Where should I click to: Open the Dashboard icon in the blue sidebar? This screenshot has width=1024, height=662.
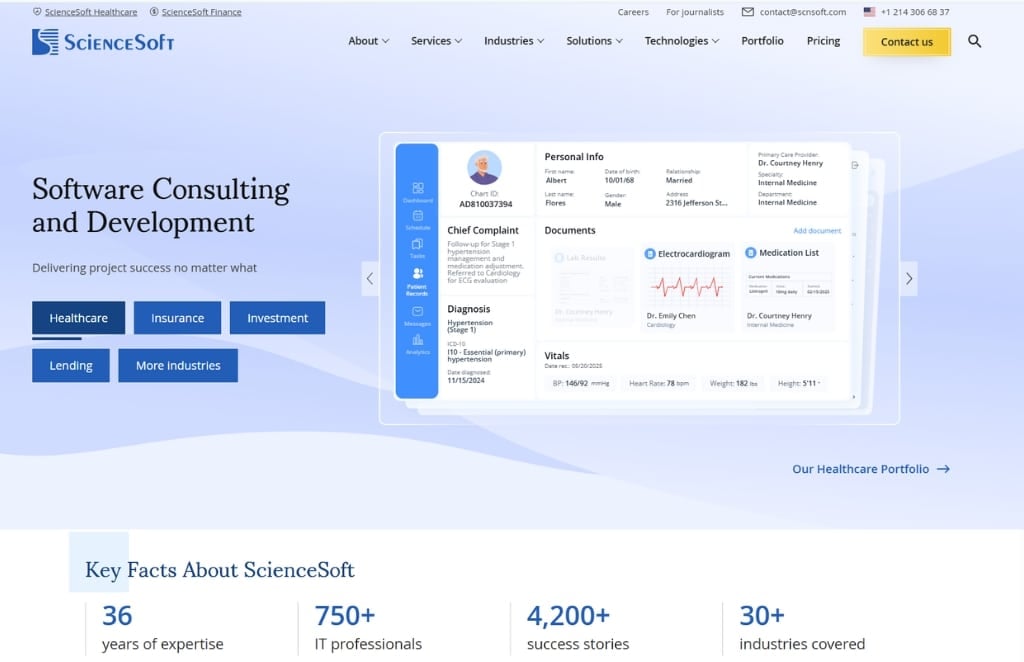[x=418, y=188]
